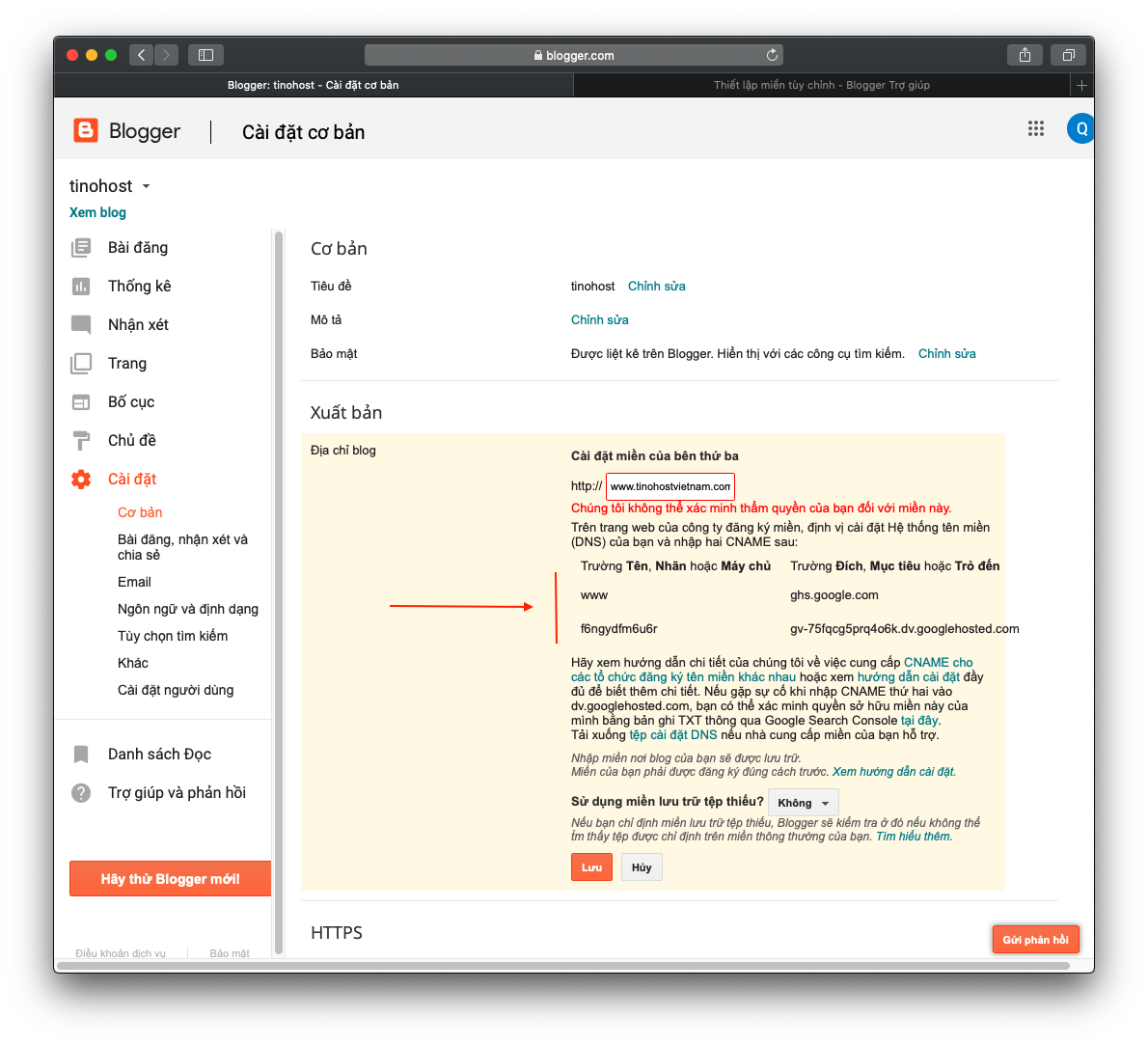Click the Bố cục layout icon
1148x1044 pixels.
point(81,402)
